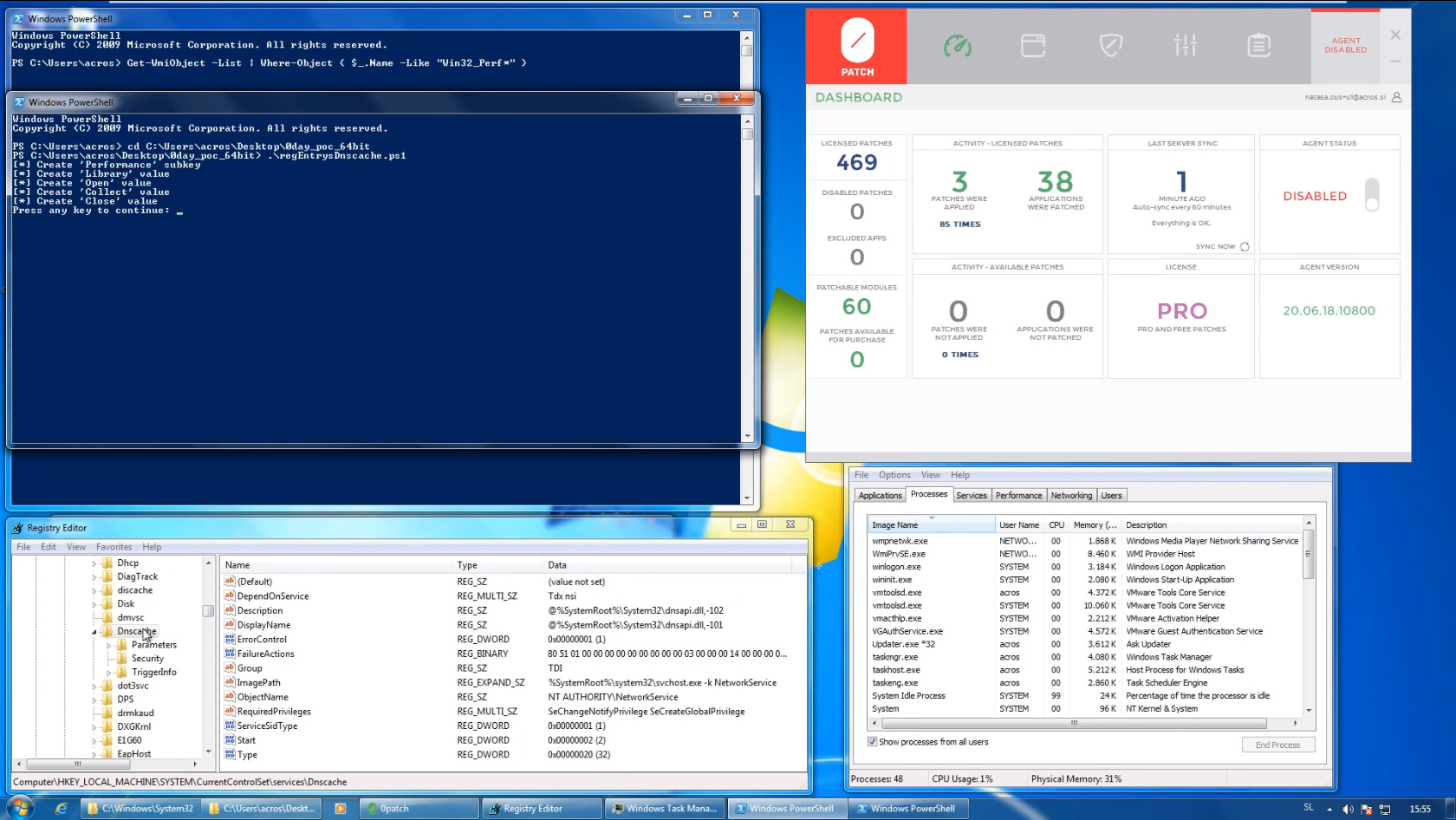Click the Windows Start orb
1456x820 pixels.
click(x=18, y=808)
